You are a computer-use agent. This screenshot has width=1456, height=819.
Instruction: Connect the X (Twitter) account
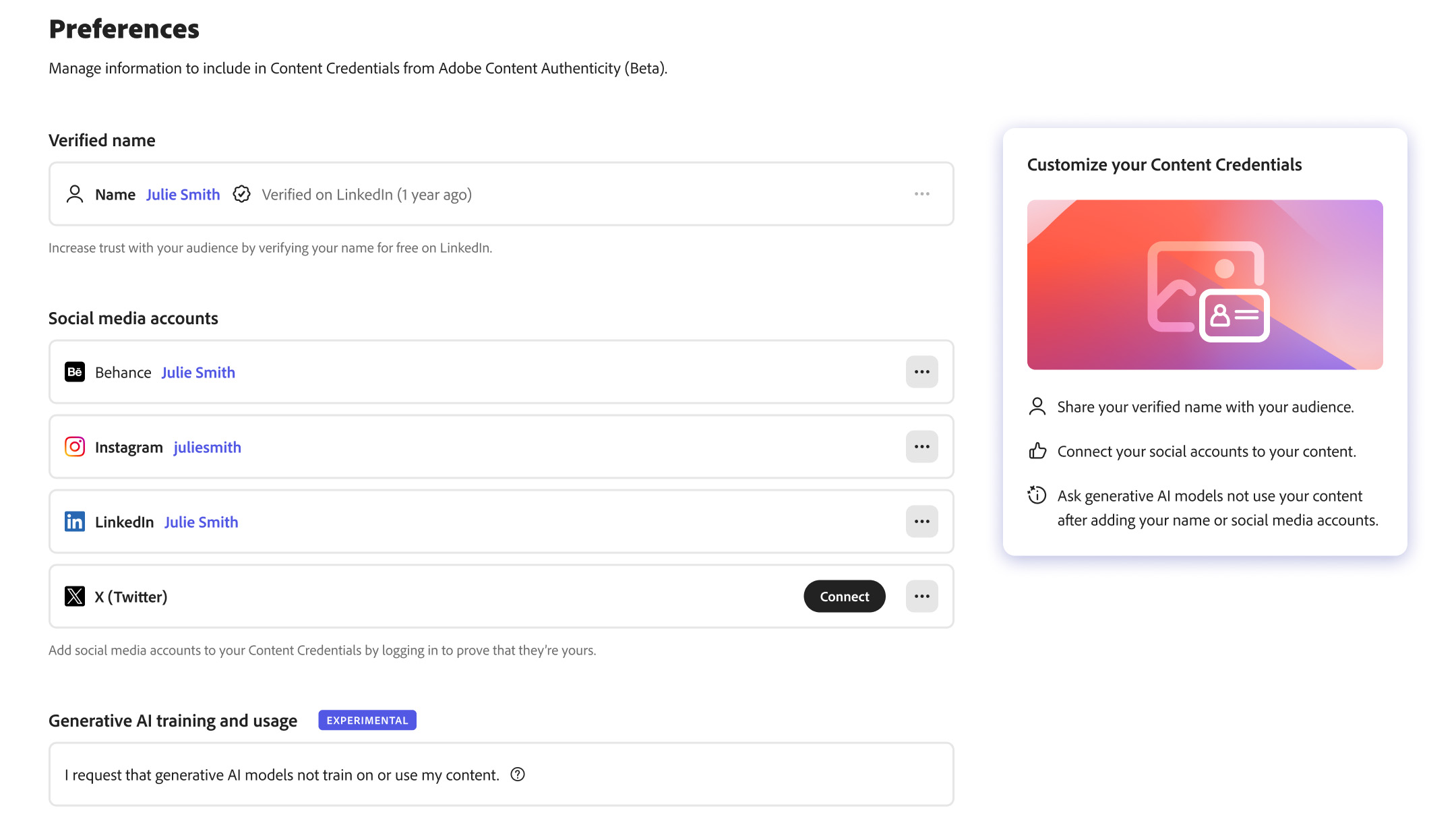[x=844, y=597]
